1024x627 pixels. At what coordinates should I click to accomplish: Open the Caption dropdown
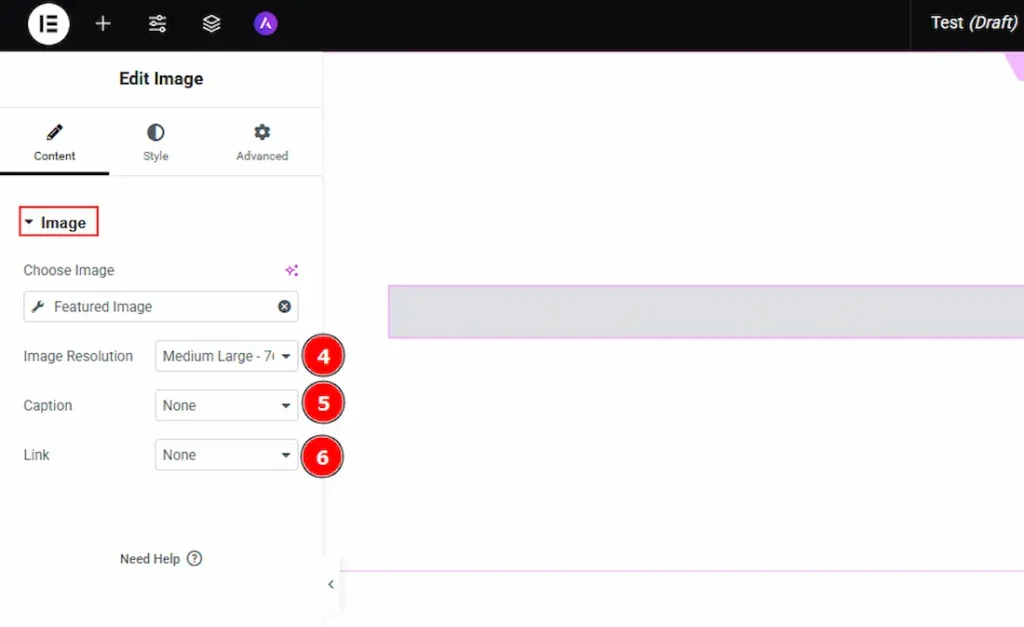pyautogui.click(x=226, y=405)
